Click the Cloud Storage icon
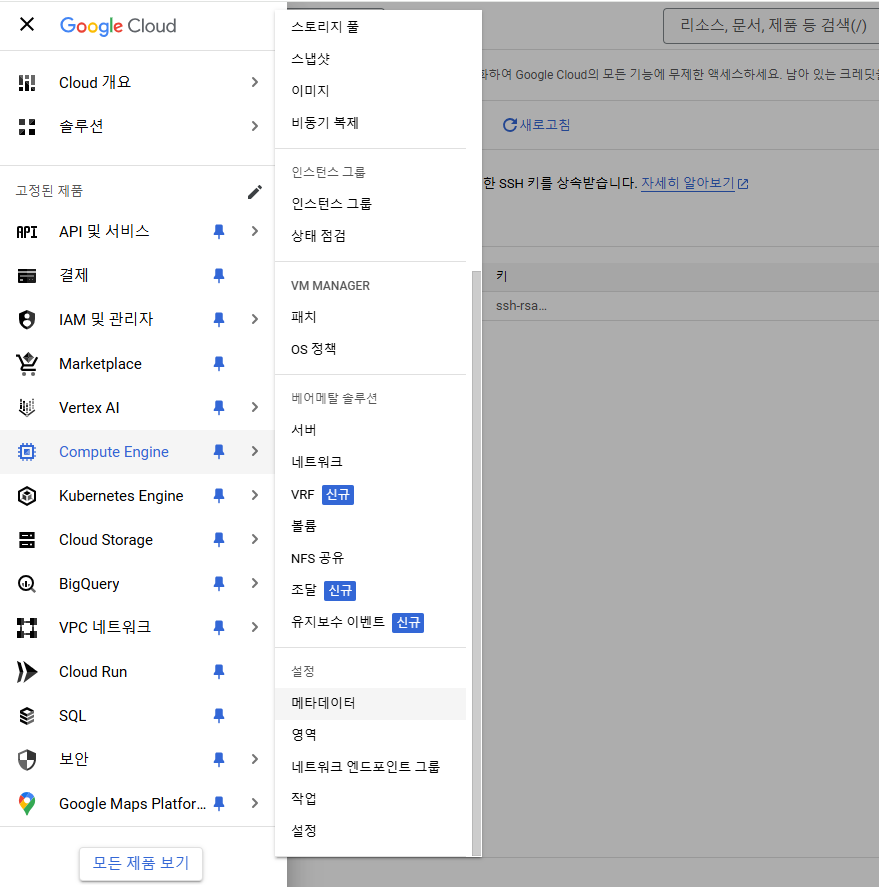The height and width of the screenshot is (887, 879). (x=27, y=540)
